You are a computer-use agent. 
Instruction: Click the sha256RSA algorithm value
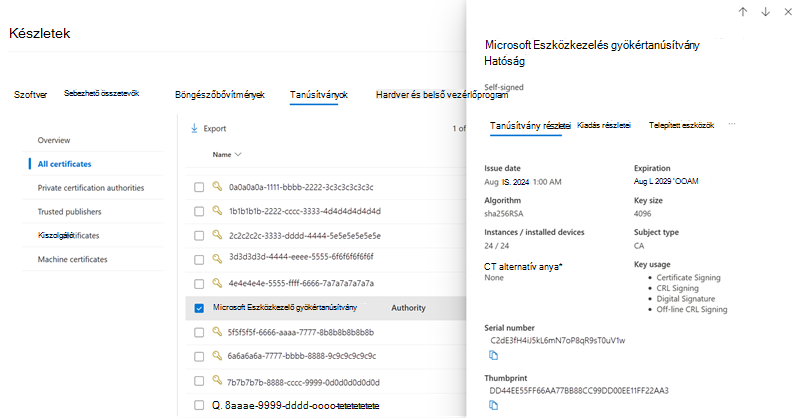pos(504,213)
